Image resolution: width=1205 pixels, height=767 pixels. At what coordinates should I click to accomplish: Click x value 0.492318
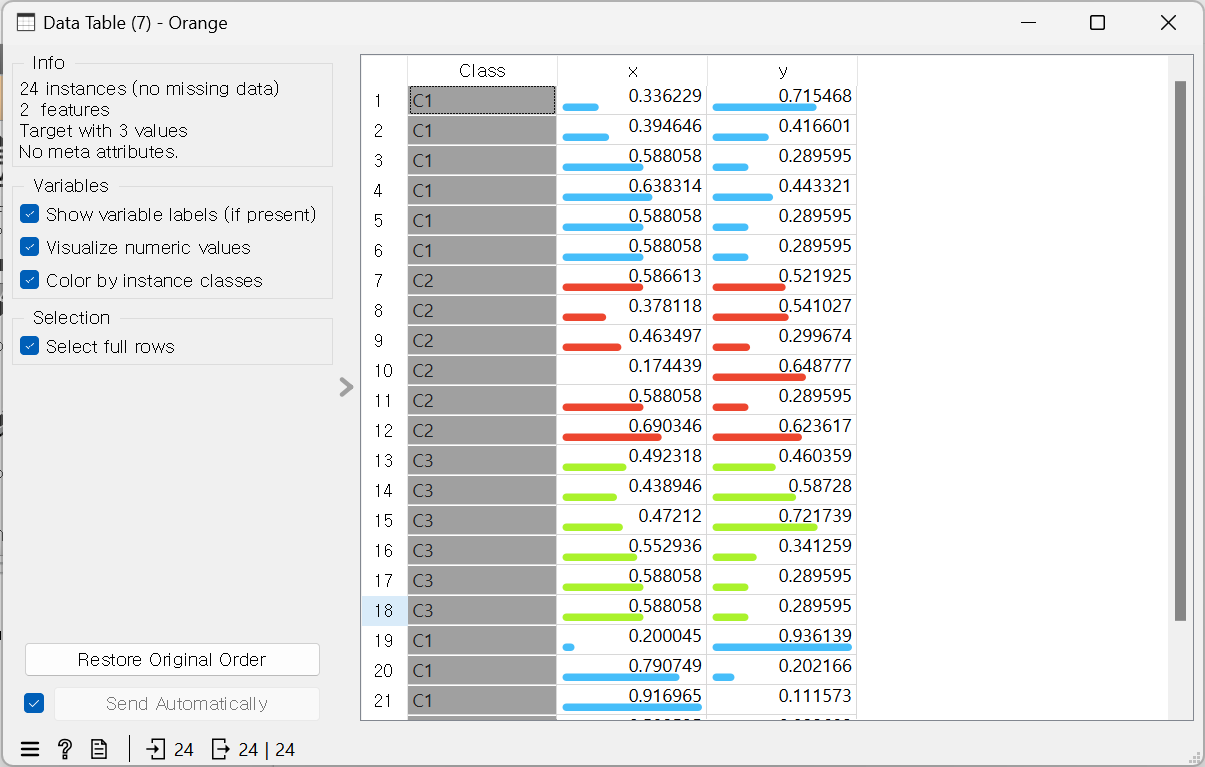point(665,456)
